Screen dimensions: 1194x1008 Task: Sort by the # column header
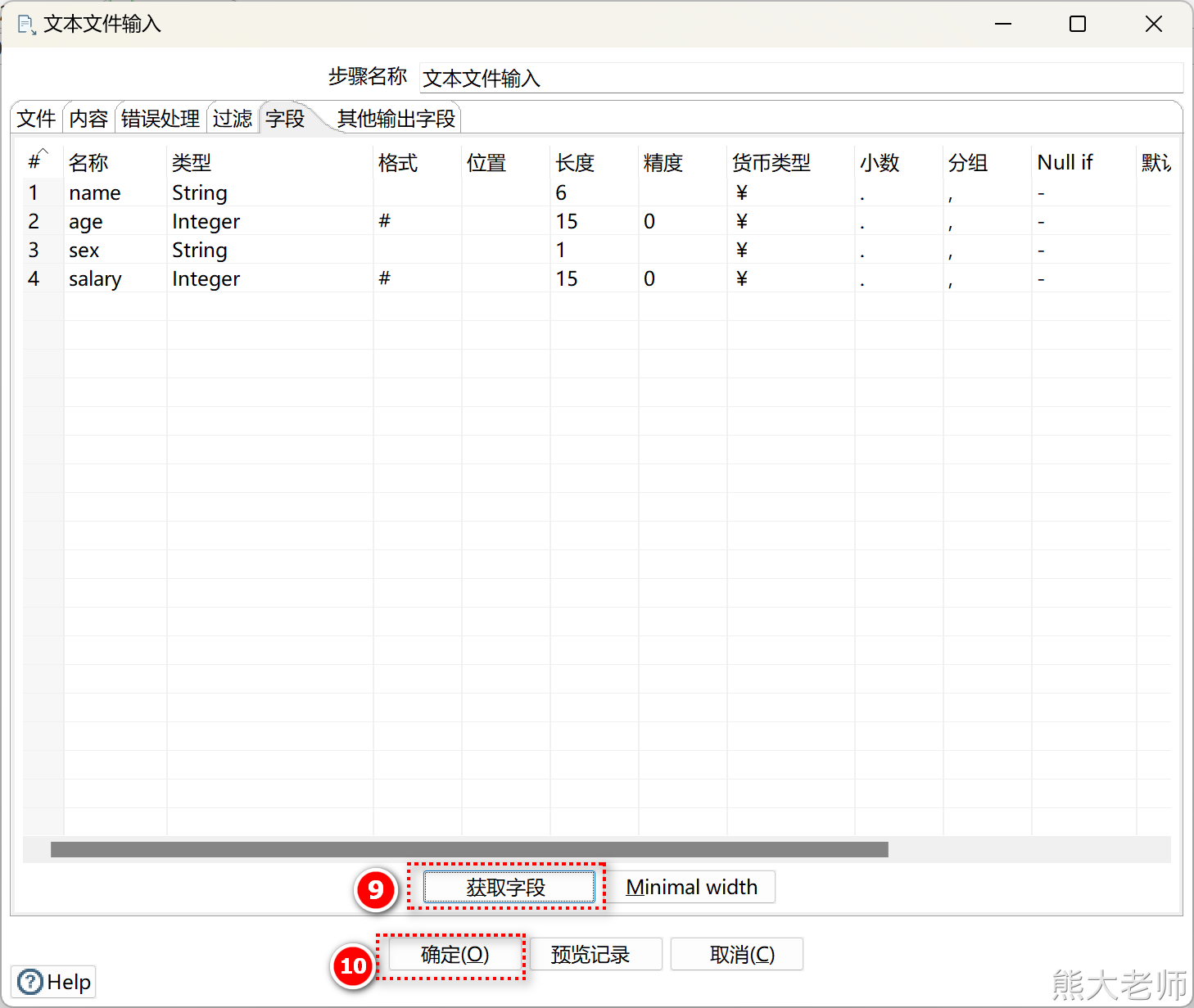(43, 162)
